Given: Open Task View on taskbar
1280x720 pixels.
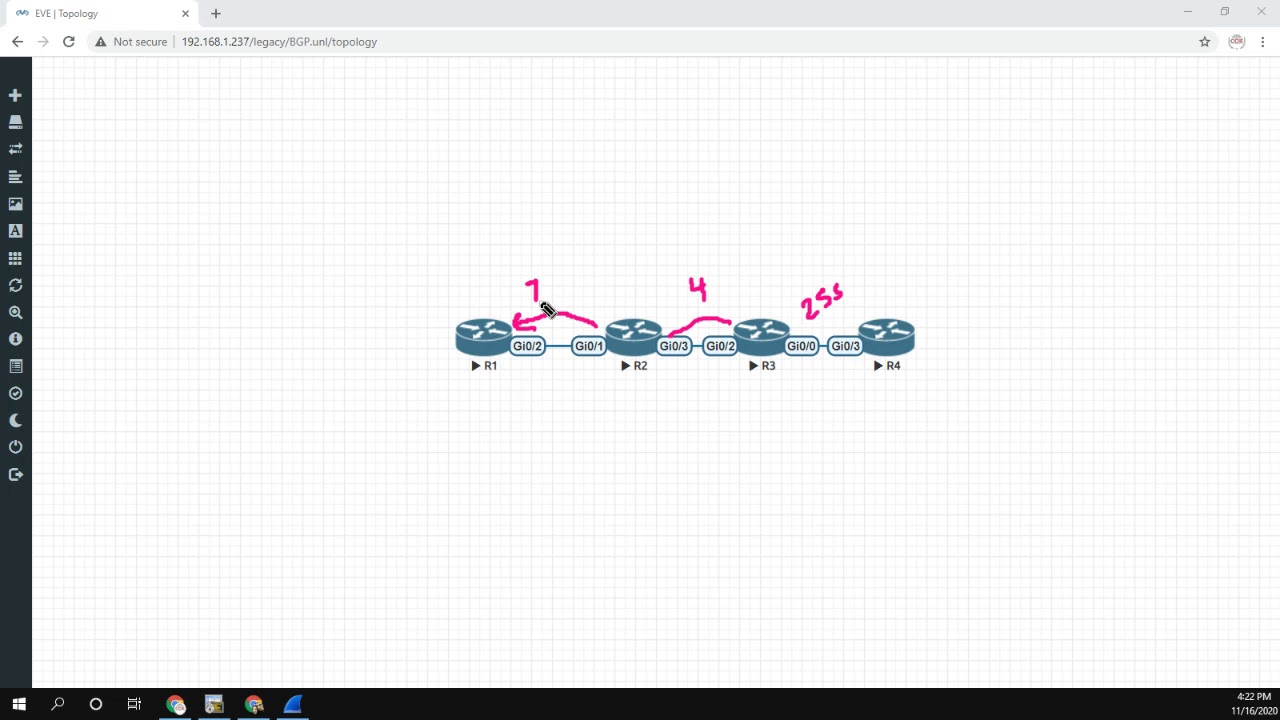Looking at the screenshot, I should (x=134, y=704).
